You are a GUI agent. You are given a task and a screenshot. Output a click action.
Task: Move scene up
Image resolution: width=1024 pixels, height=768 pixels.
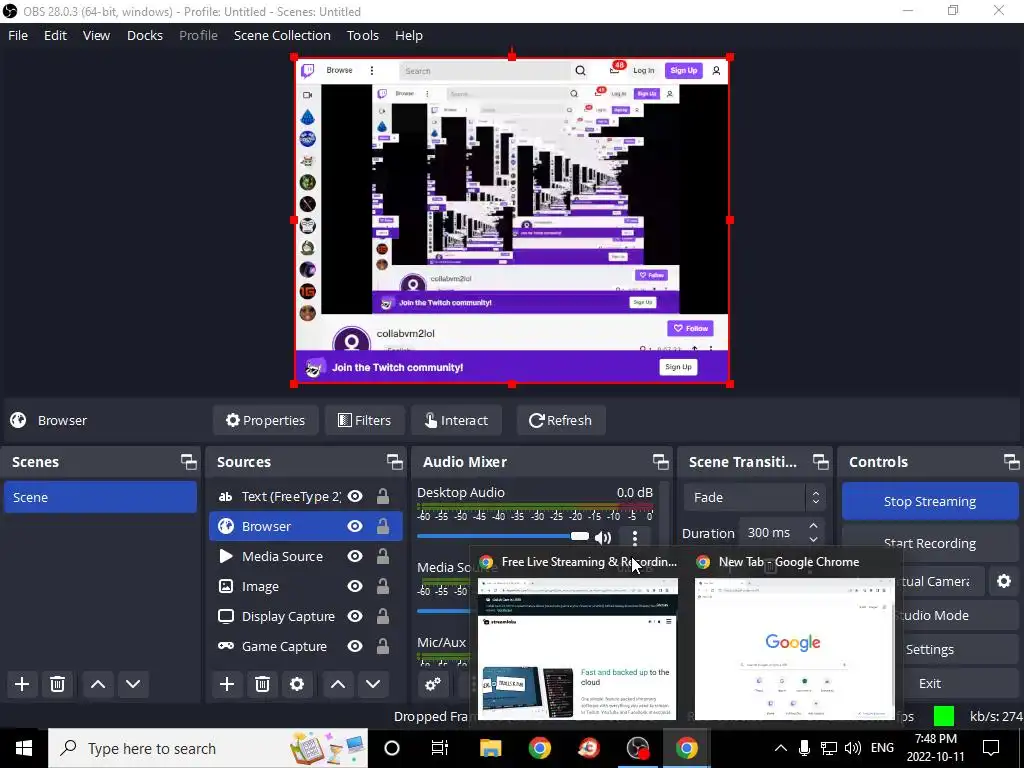tap(98, 684)
